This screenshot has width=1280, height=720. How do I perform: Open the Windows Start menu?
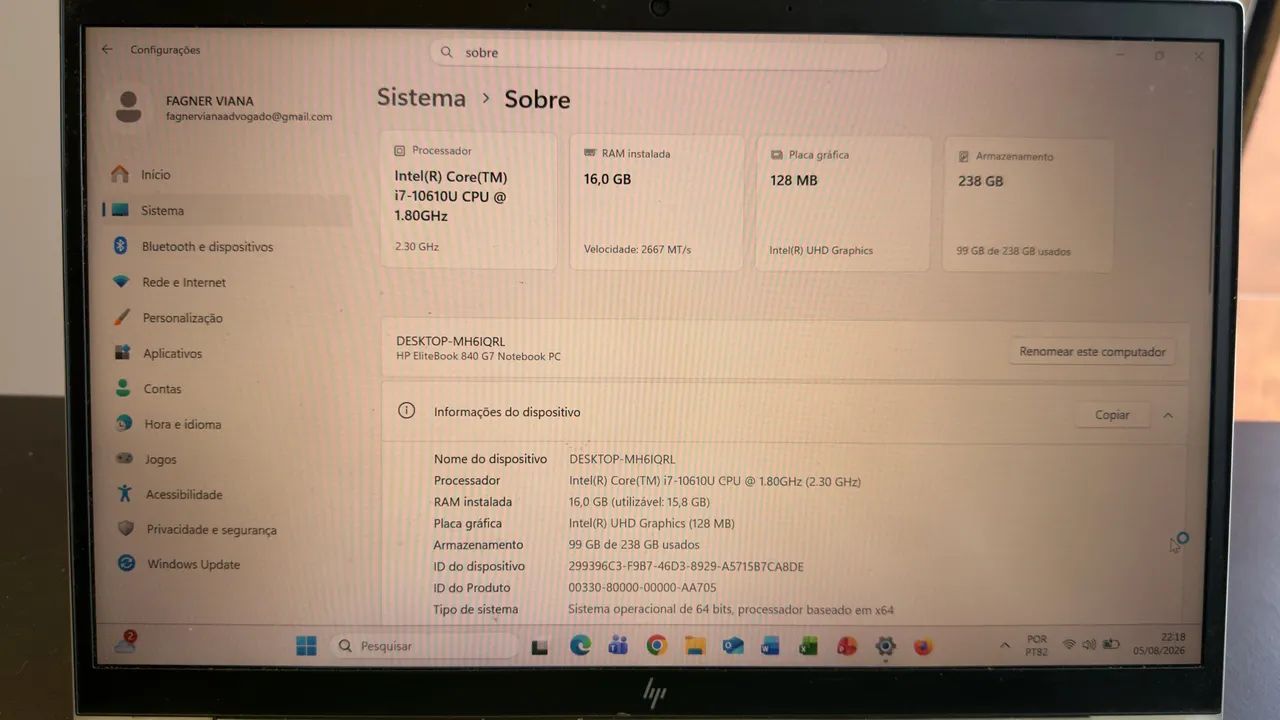[x=306, y=646]
